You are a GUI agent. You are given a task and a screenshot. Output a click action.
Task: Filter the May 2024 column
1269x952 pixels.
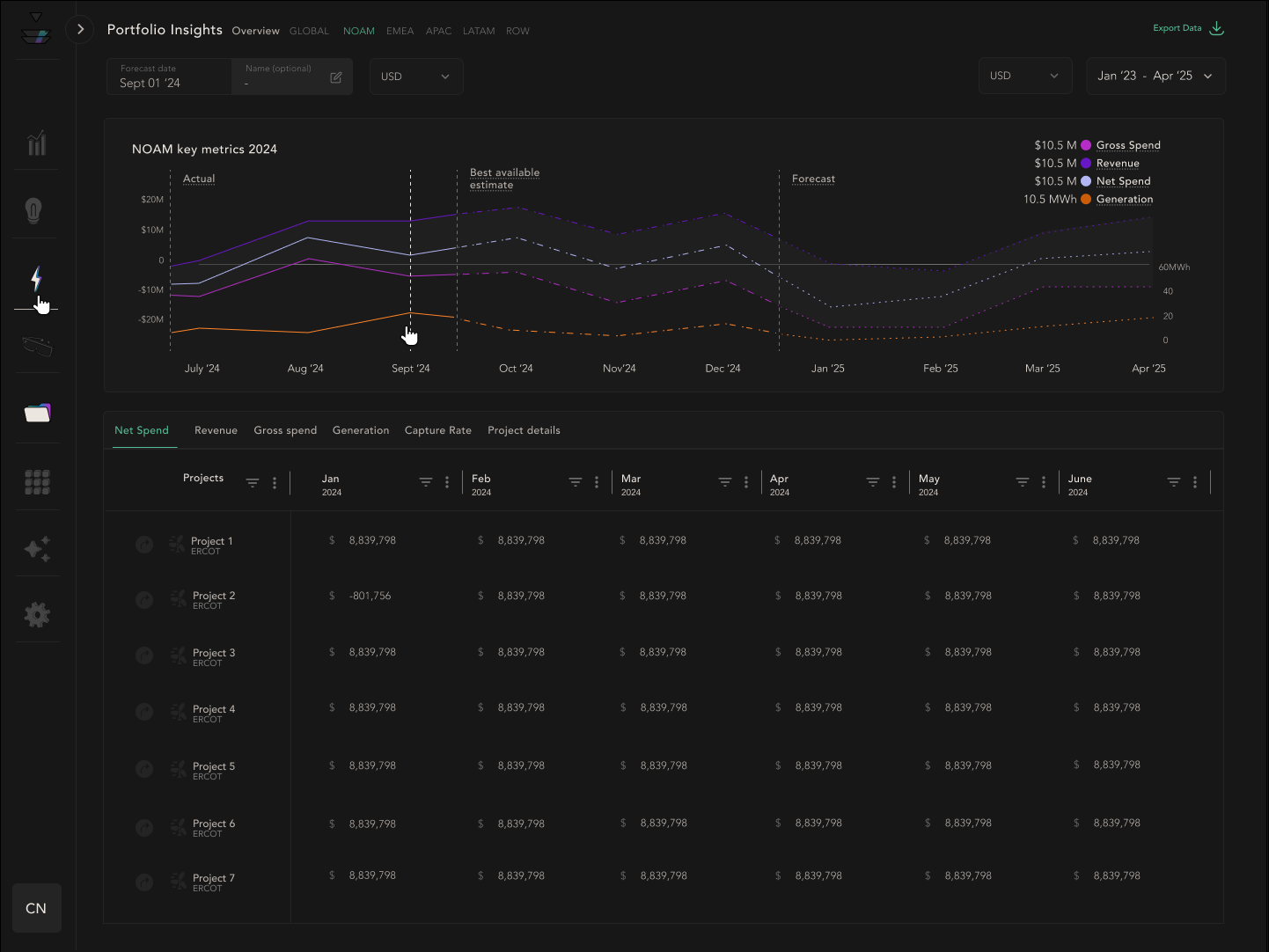[1023, 482]
